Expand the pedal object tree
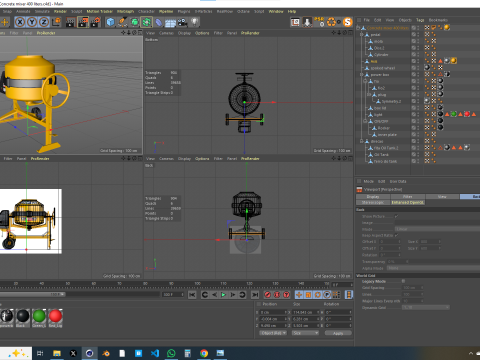 (362, 35)
